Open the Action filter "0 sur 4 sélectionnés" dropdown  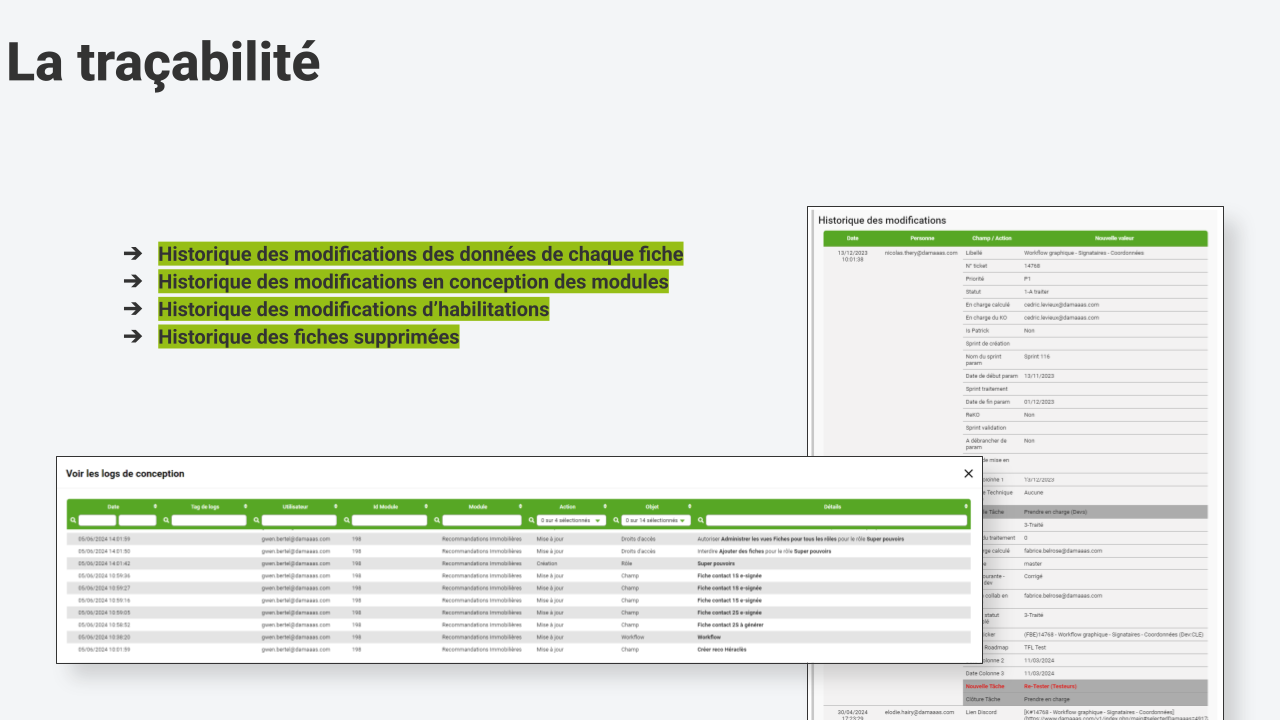click(x=570, y=520)
